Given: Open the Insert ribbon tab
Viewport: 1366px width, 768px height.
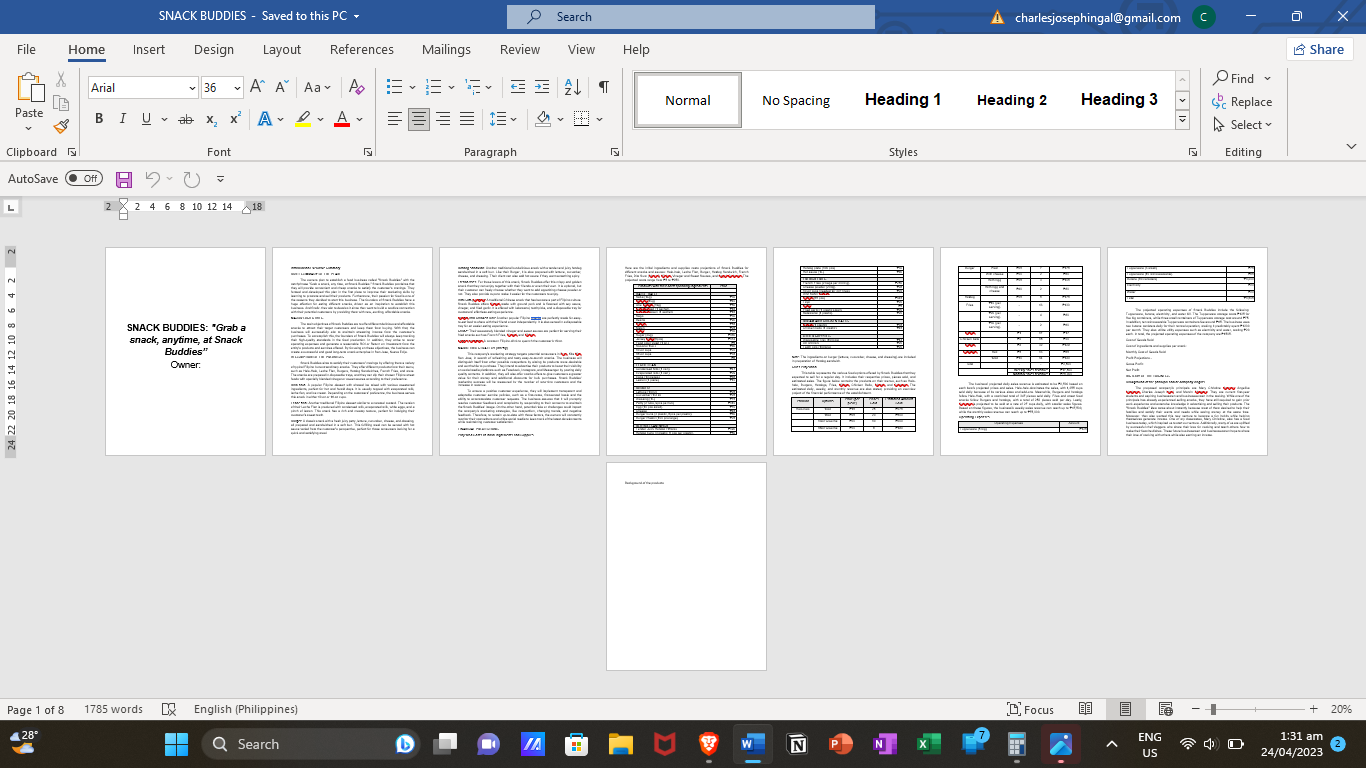Looking at the screenshot, I should coord(149,49).
